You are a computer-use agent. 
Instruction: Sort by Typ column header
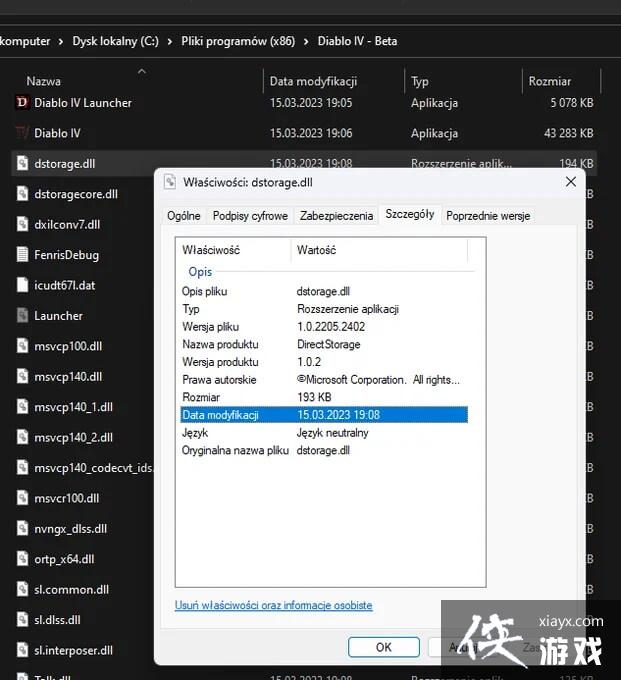tap(420, 81)
